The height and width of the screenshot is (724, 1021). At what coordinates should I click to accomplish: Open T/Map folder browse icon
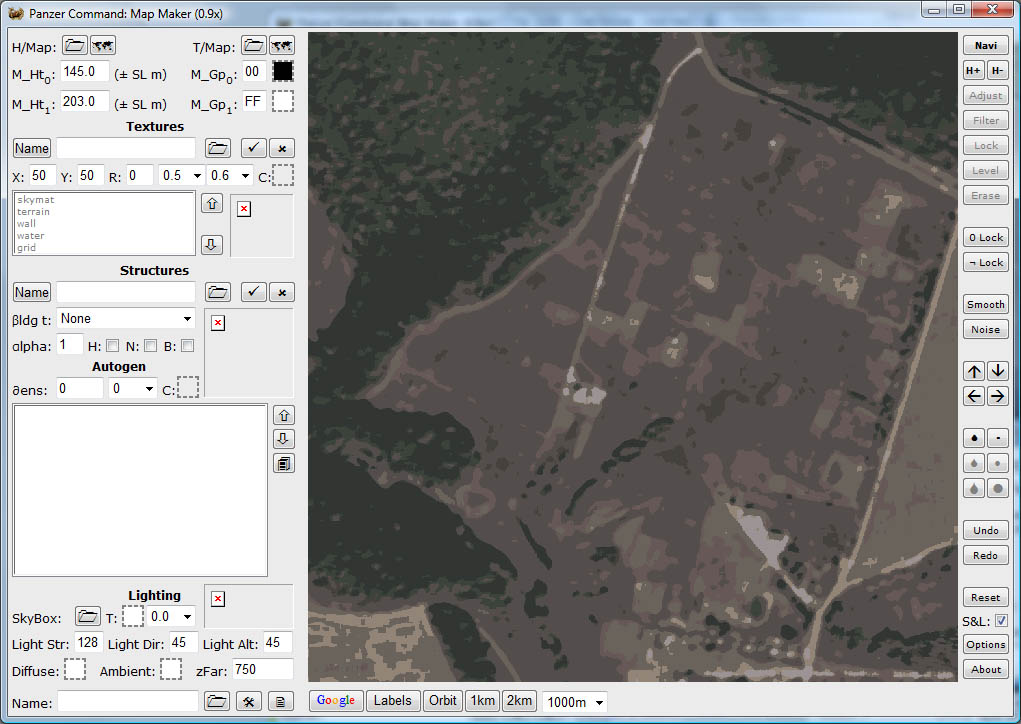tap(253, 46)
